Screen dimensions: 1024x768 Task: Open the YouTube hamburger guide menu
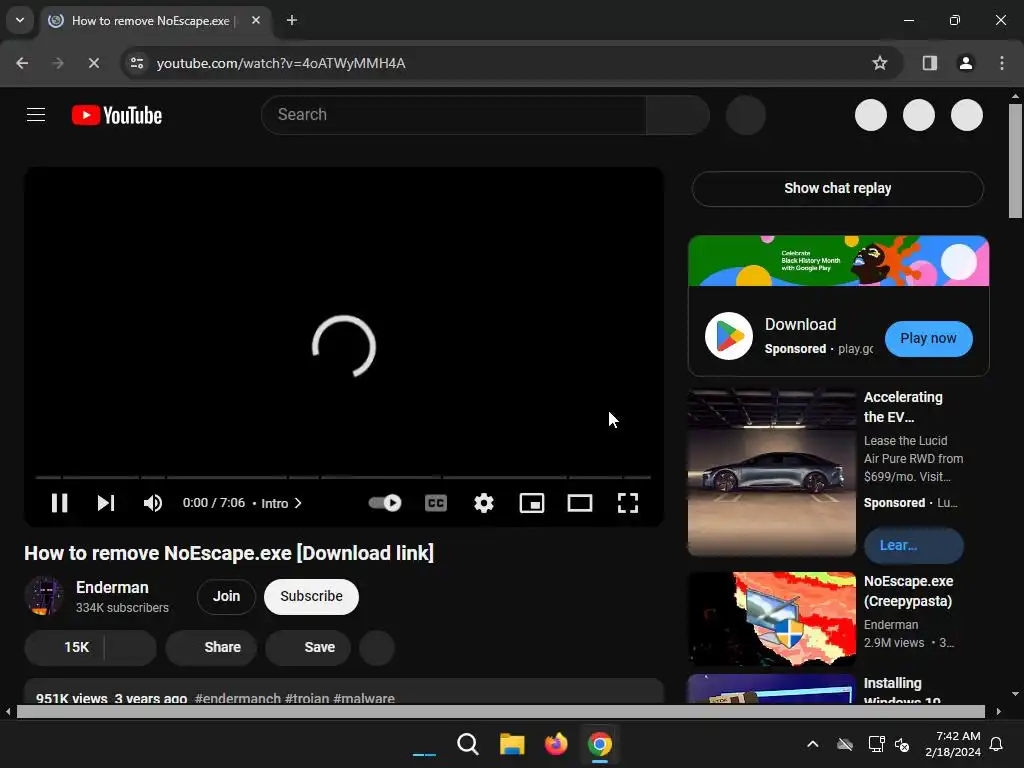click(x=36, y=115)
